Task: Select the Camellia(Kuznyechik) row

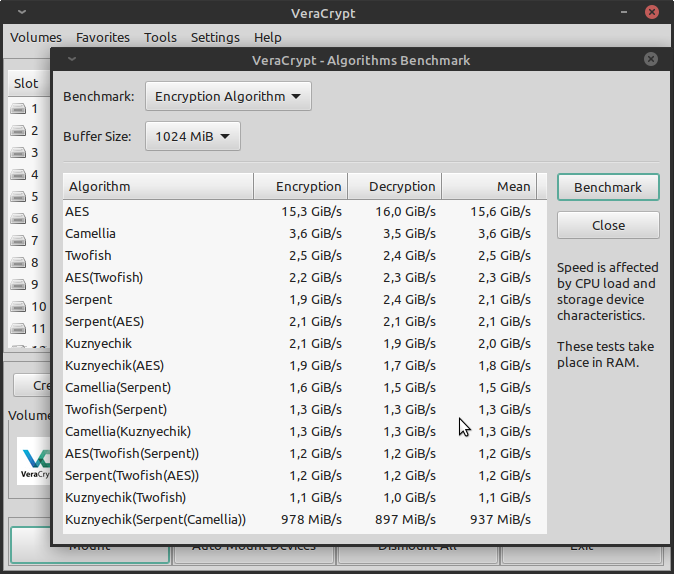Action: [305, 432]
